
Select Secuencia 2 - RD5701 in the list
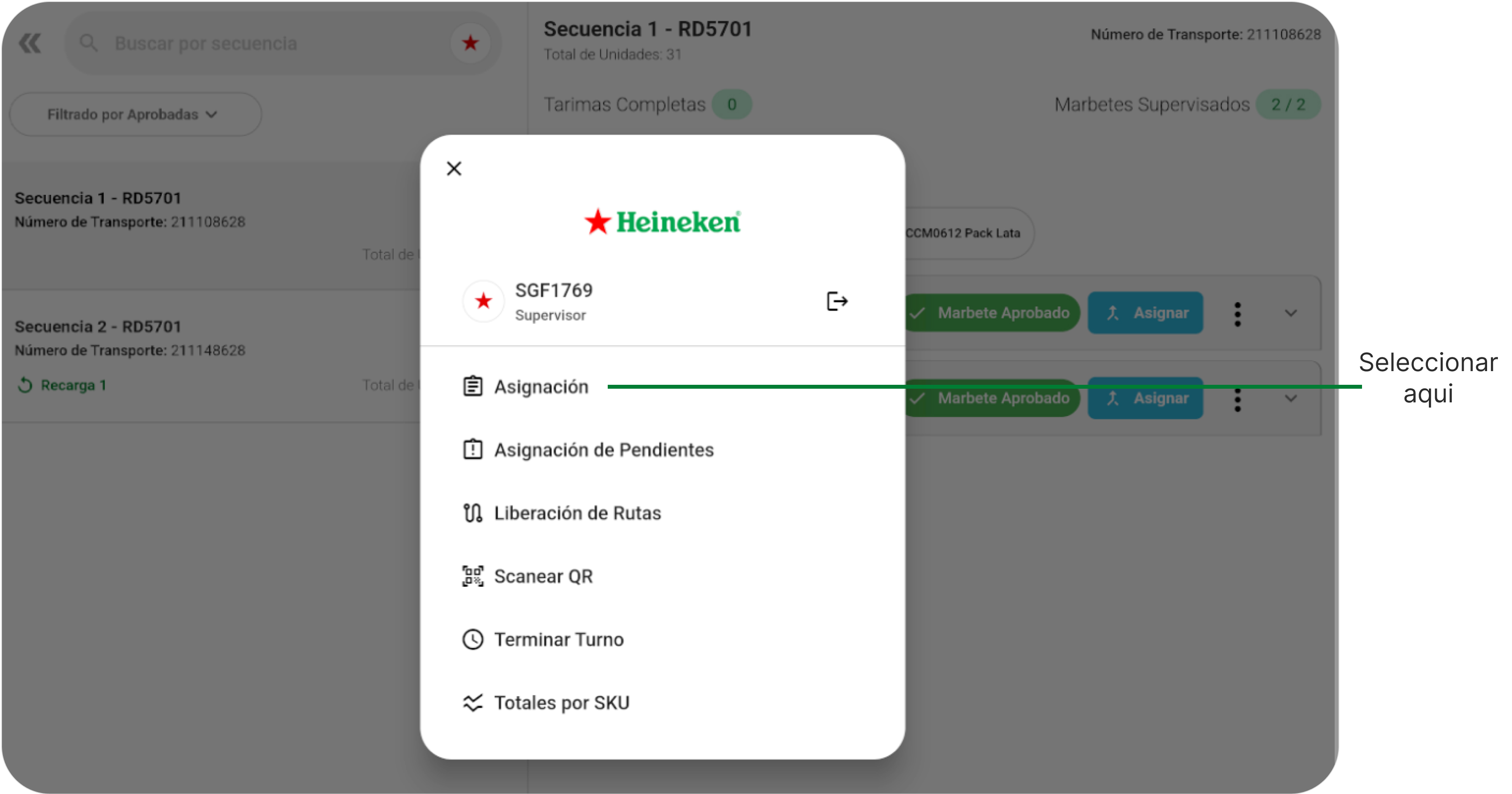98,326
